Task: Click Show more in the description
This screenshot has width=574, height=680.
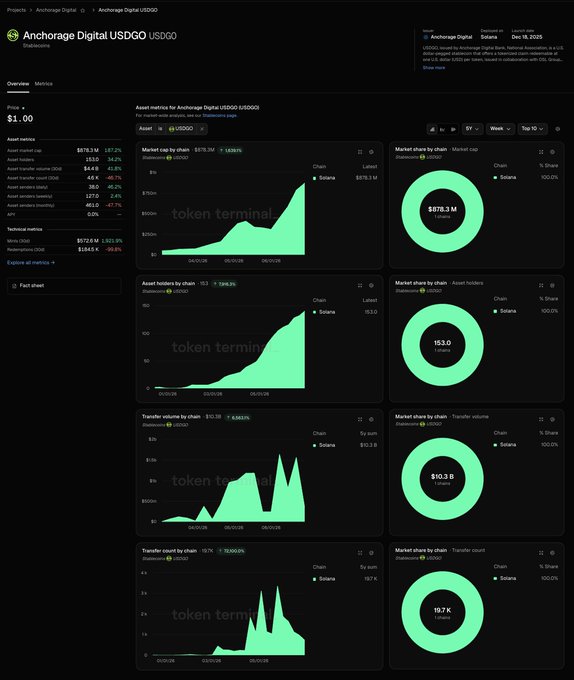Action: (434, 68)
